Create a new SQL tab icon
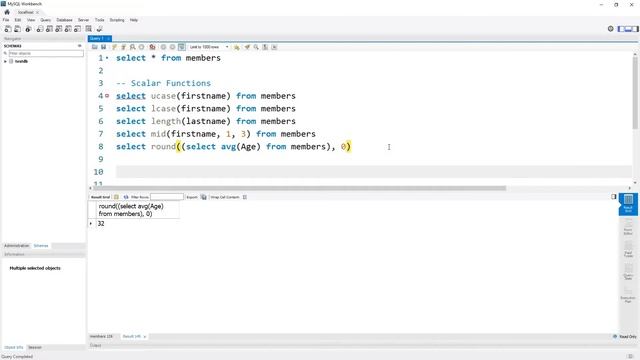The height and width of the screenshot is (360, 640). 8,29
